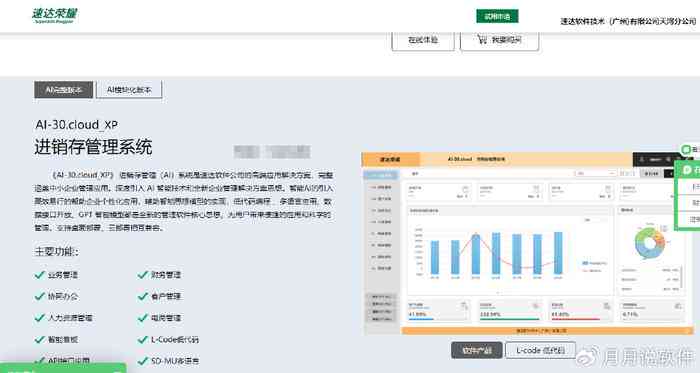Click the L-Code低代码 feature item

(x=168, y=340)
